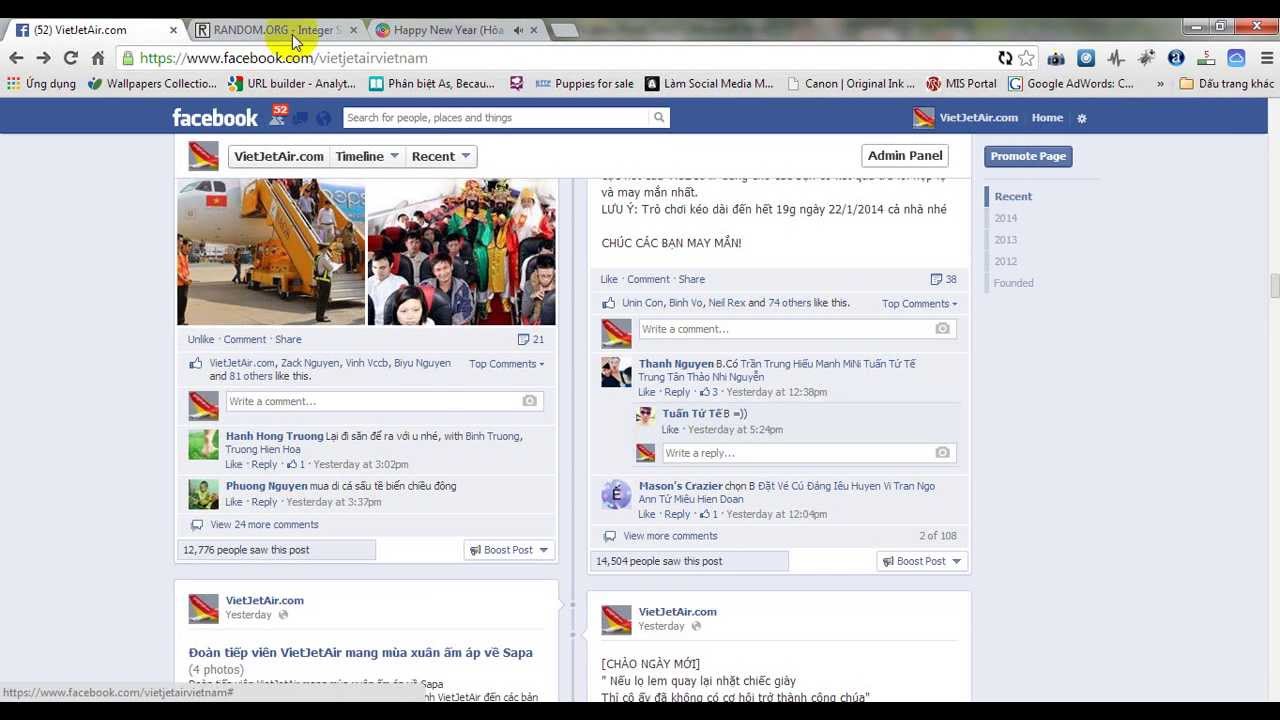The image size is (1280, 720).
Task: Click the Promote Page button
Action: (1028, 156)
